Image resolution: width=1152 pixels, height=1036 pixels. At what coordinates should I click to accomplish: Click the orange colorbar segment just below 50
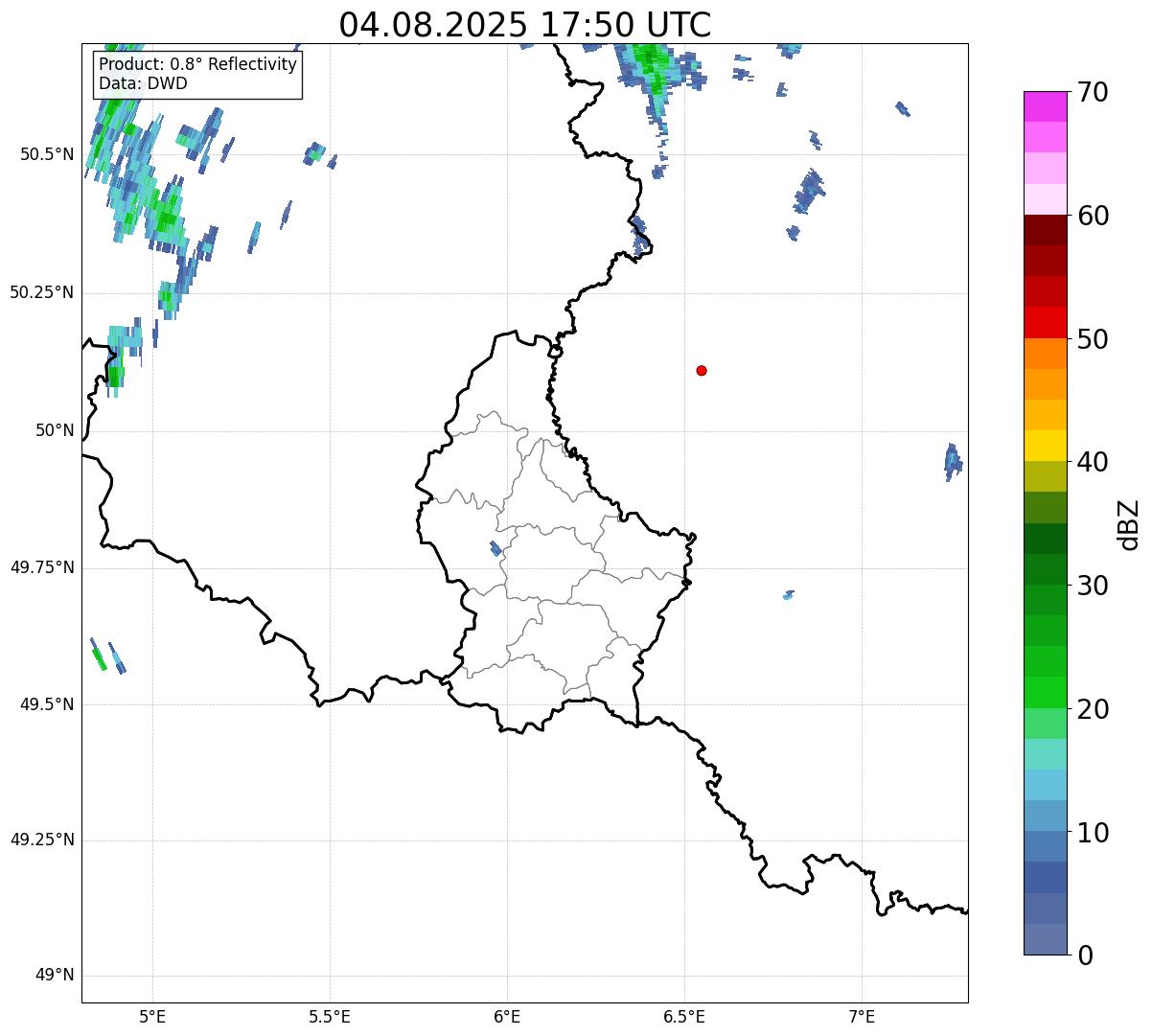pyautogui.click(x=1045, y=354)
